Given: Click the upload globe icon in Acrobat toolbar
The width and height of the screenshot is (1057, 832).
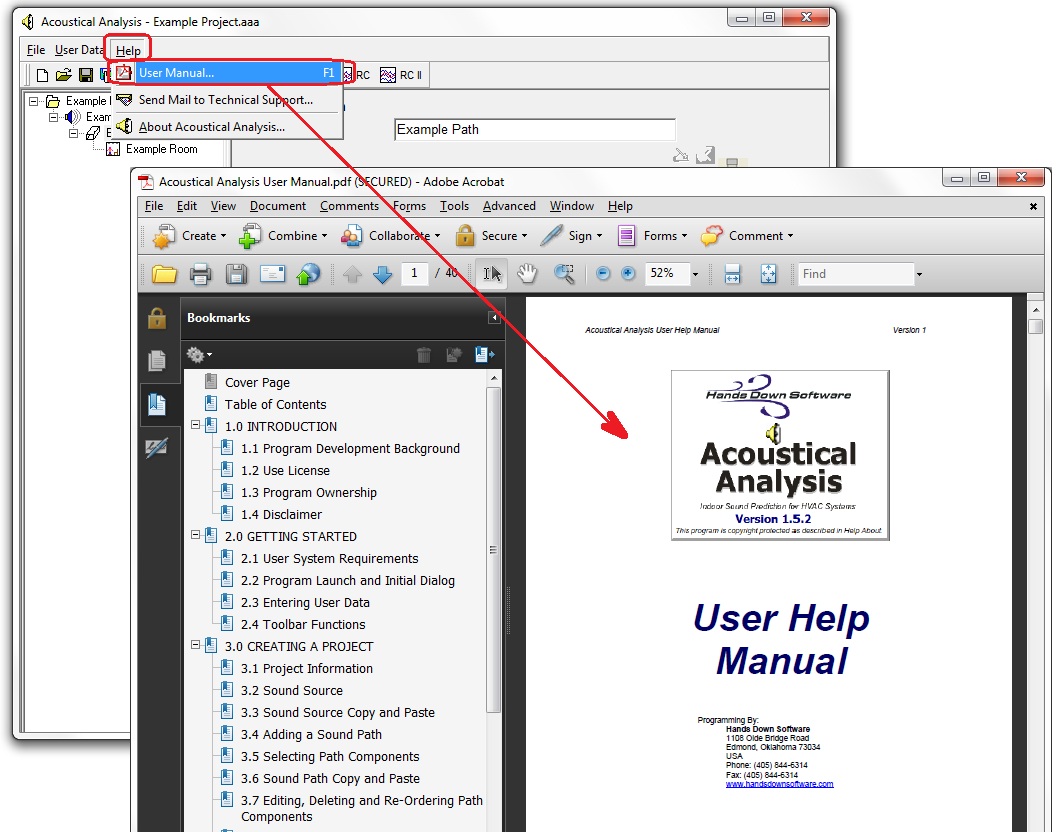Looking at the screenshot, I should [x=309, y=274].
